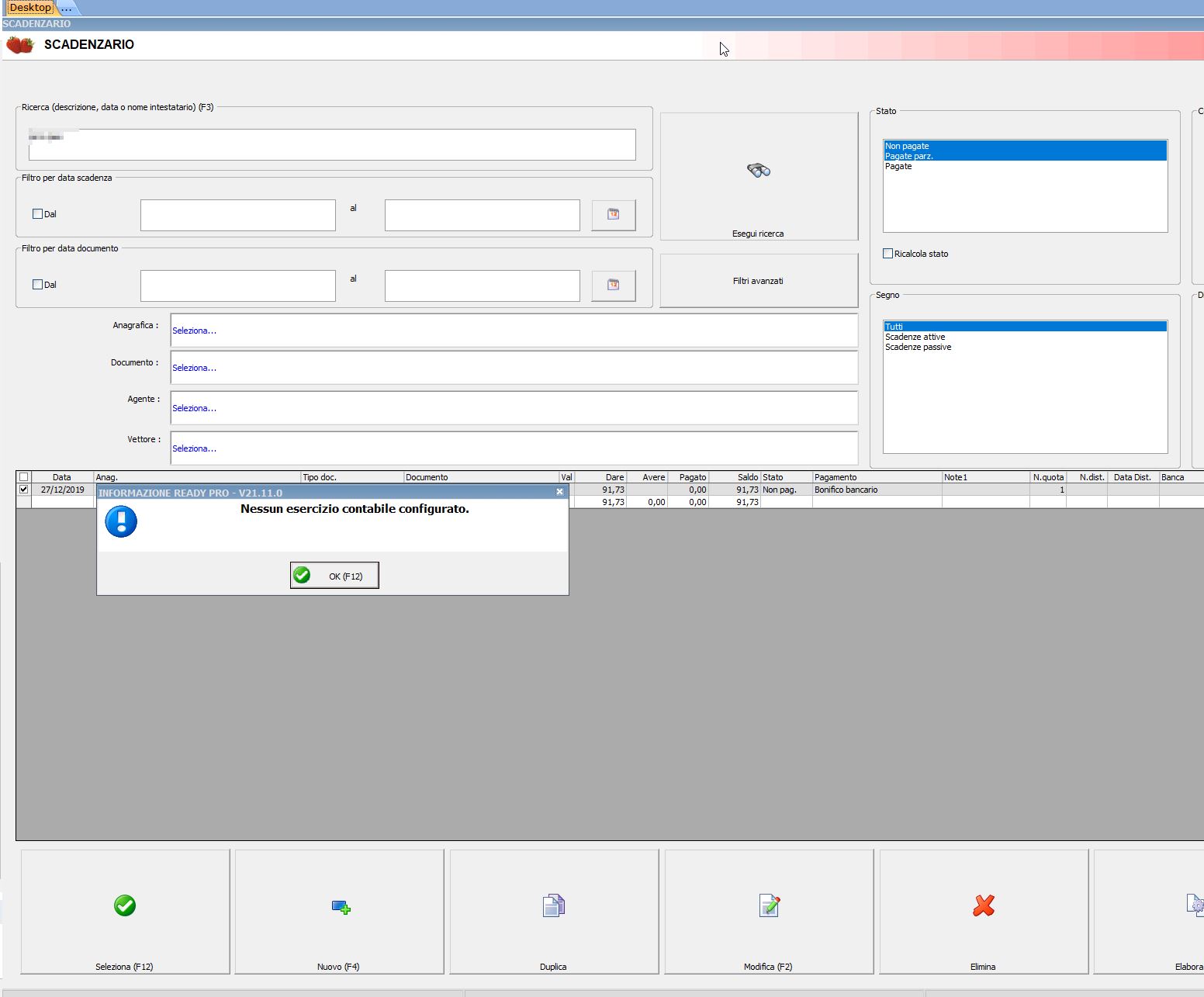Open calendar picker for data documento filter
The height and width of the screenshot is (997, 1204).
coord(613,286)
